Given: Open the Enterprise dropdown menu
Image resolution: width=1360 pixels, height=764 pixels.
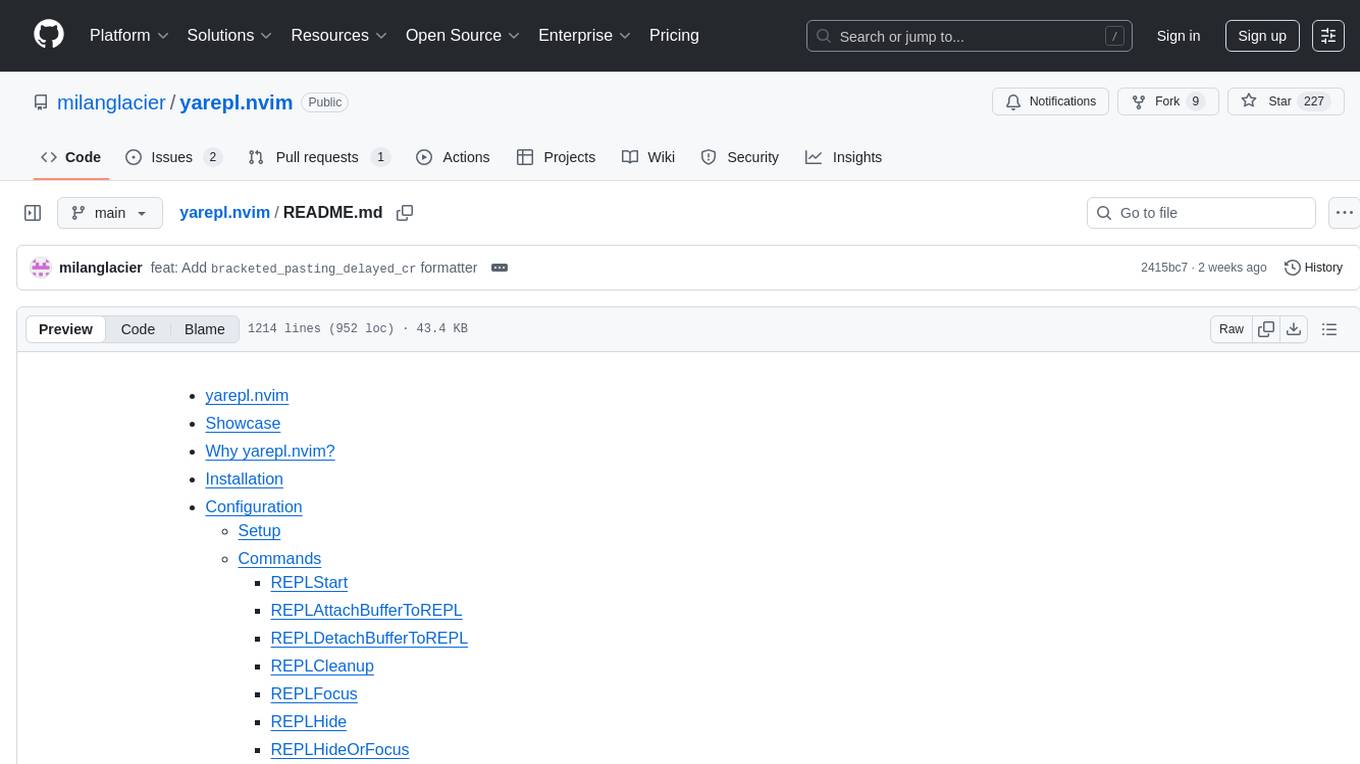Looking at the screenshot, I should pos(584,35).
